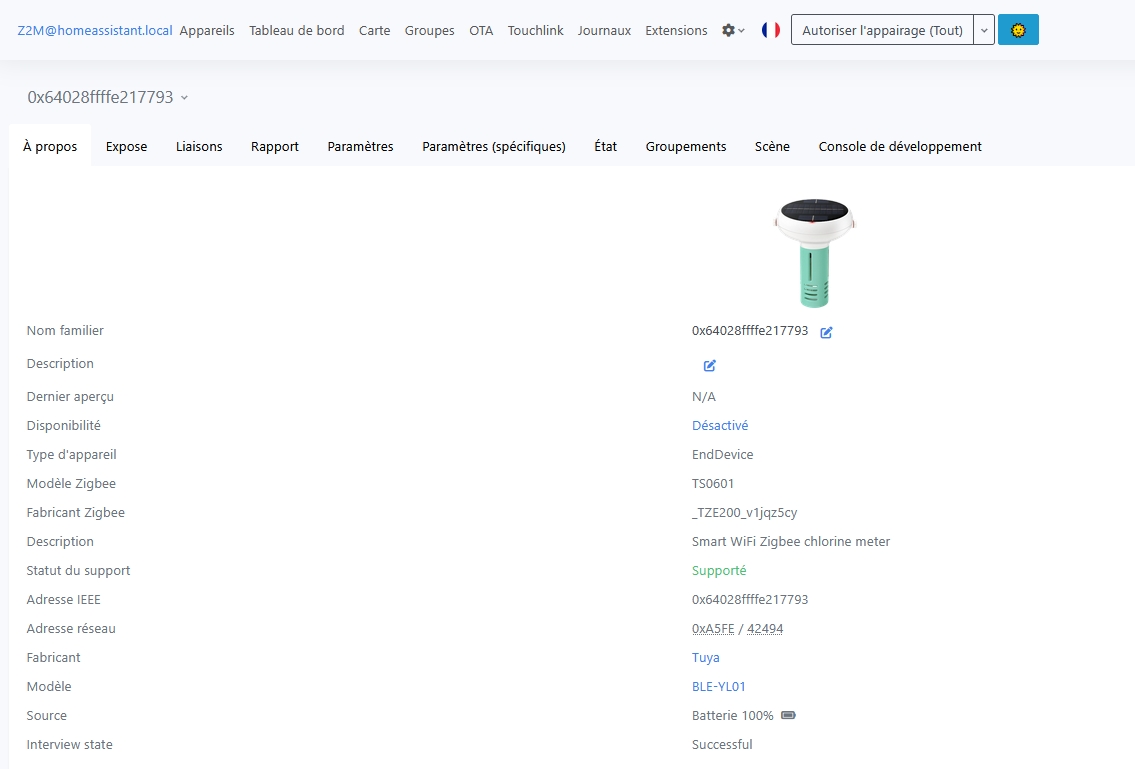Click network address 0xA5FE
This screenshot has width=1135, height=769.
pyautogui.click(x=713, y=629)
